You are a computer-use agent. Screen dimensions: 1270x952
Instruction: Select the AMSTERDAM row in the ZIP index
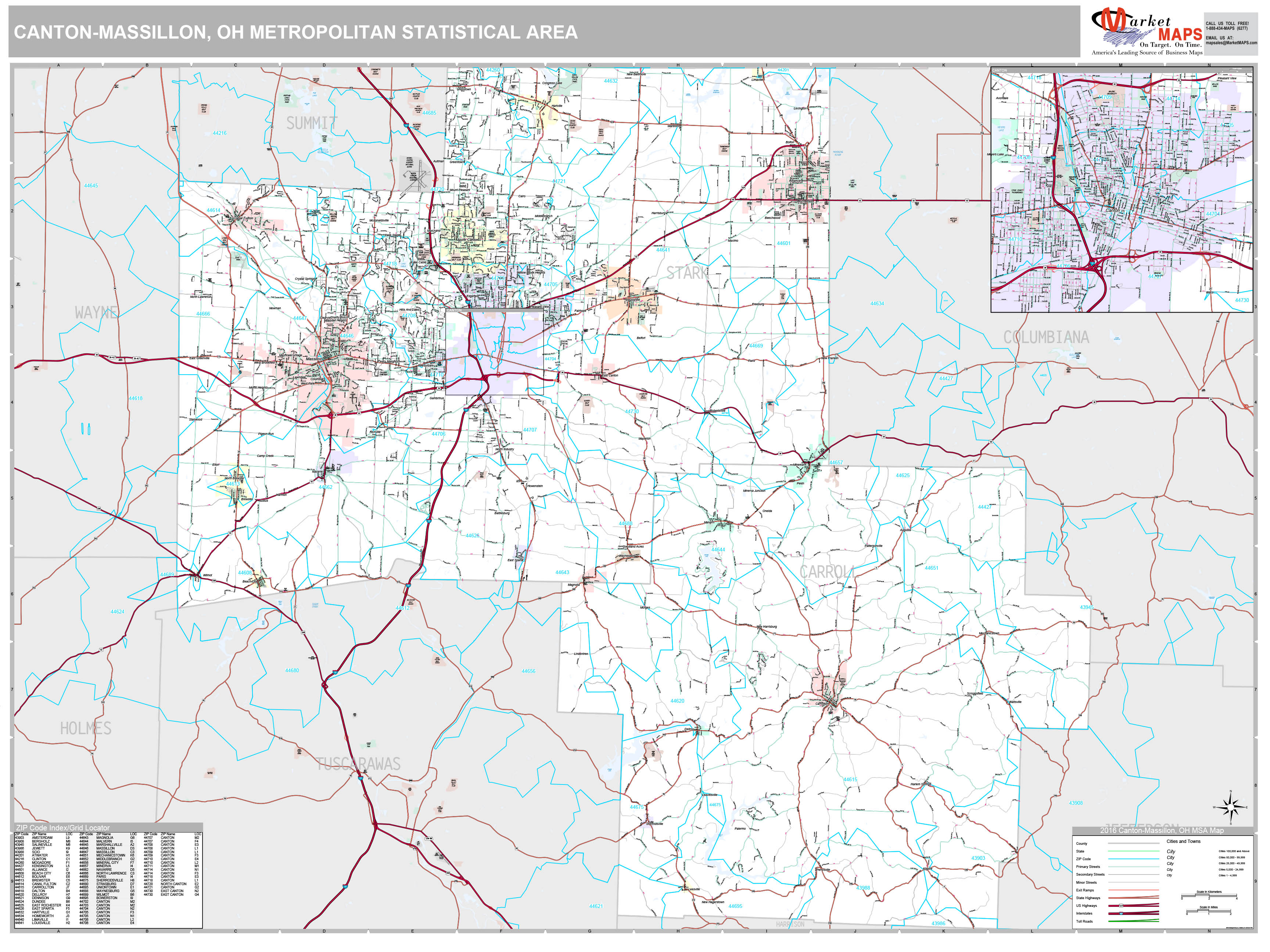pos(42,838)
